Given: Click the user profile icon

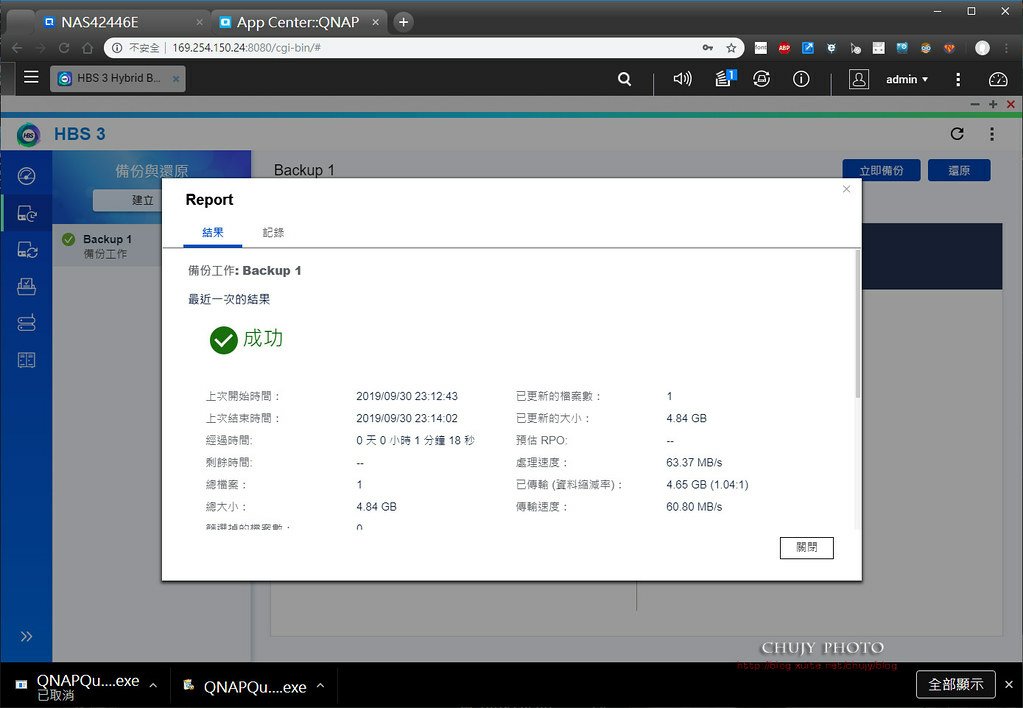Looking at the screenshot, I should [x=859, y=79].
